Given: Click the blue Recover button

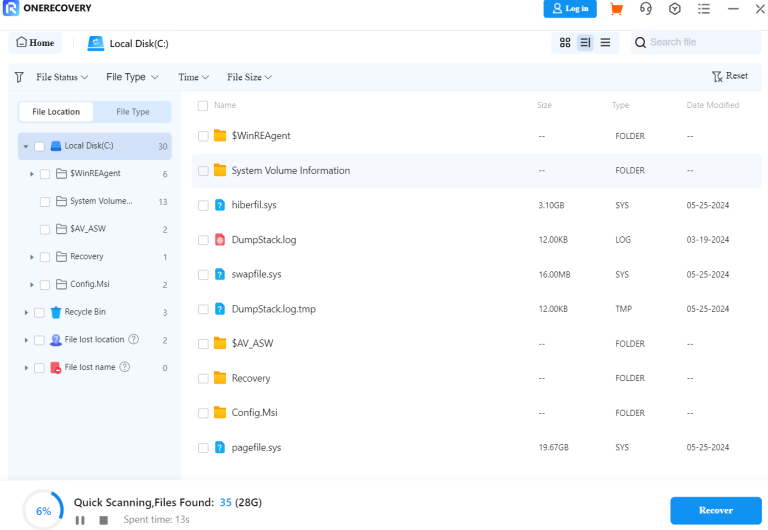Looking at the screenshot, I should (x=715, y=510).
